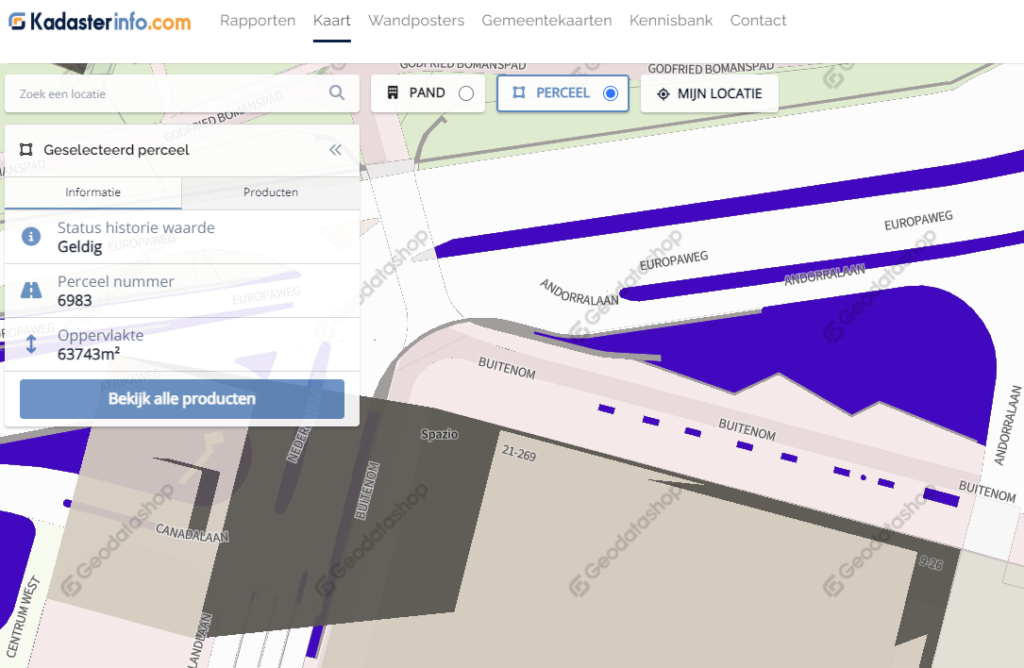Click the Geselecteerd perceel header icon
The width and height of the screenshot is (1024, 668).
(x=26, y=150)
